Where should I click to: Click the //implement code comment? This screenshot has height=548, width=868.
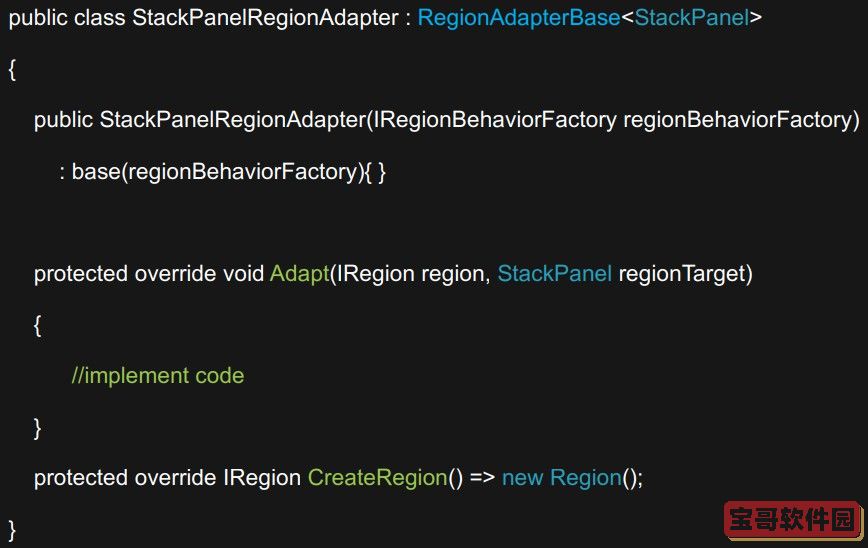pyautogui.click(x=158, y=376)
